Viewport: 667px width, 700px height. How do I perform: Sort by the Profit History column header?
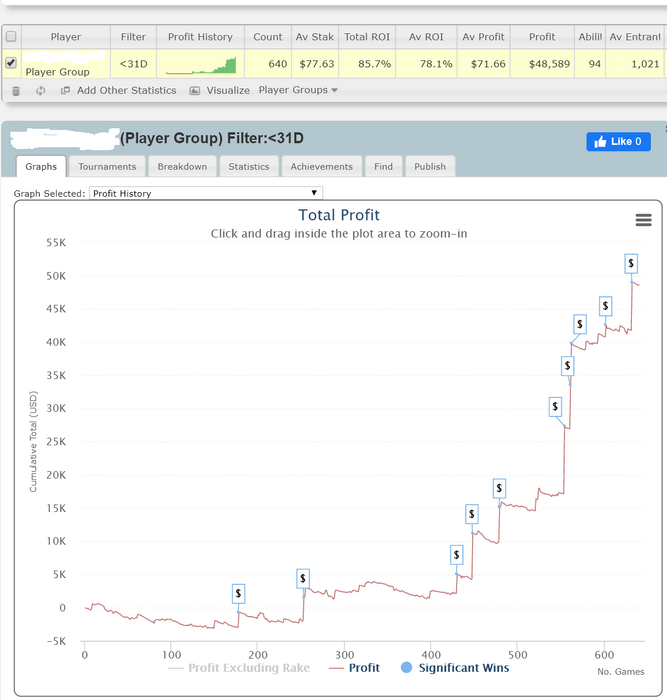pos(200,37)
